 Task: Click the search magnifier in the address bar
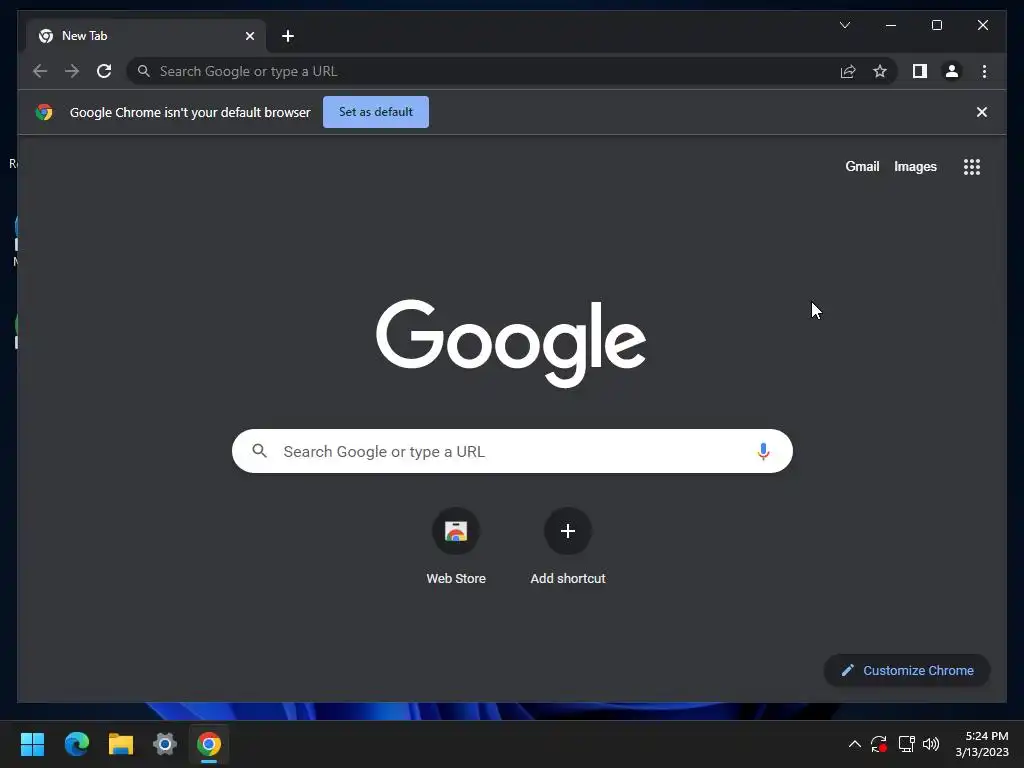tap(144, 71)
